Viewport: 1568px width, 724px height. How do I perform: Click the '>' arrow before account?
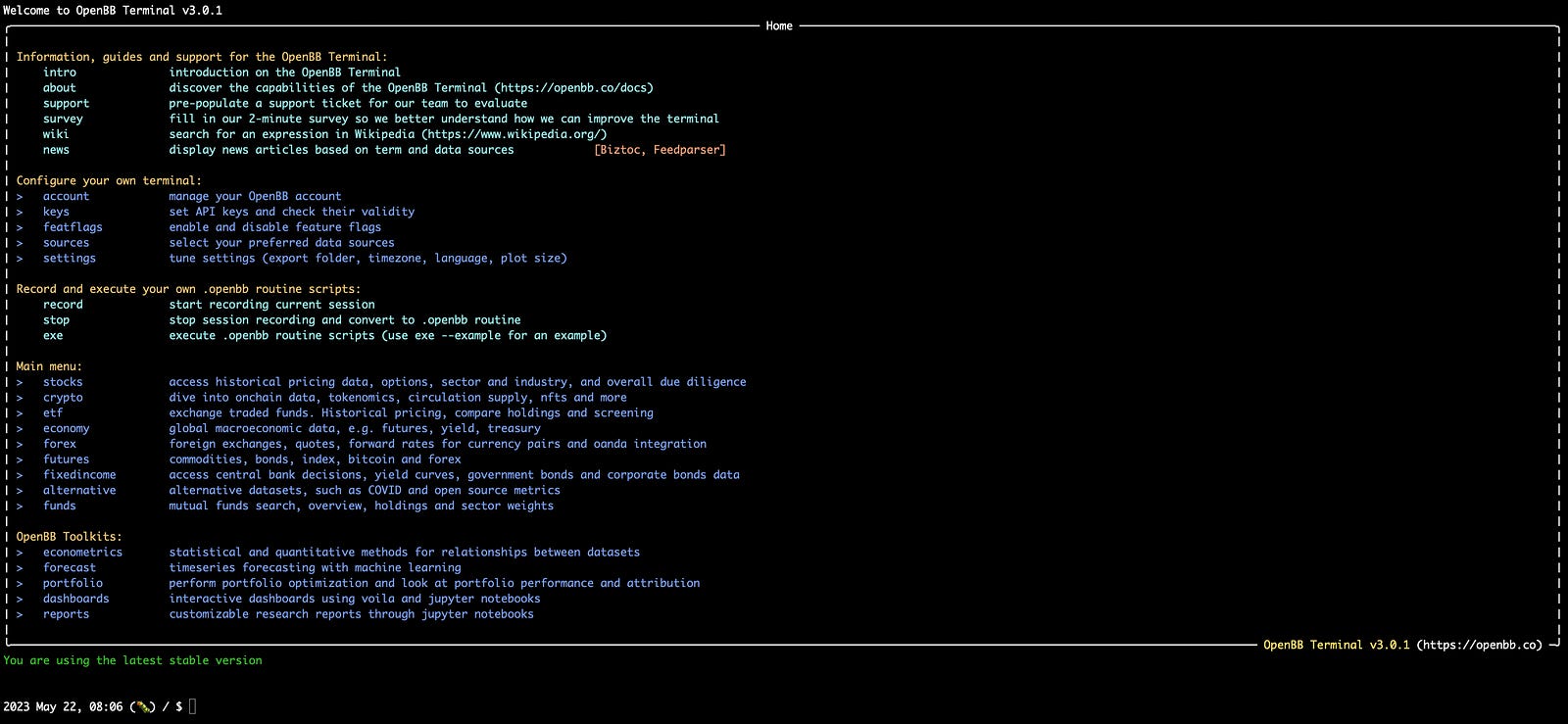tap(20, 197)
